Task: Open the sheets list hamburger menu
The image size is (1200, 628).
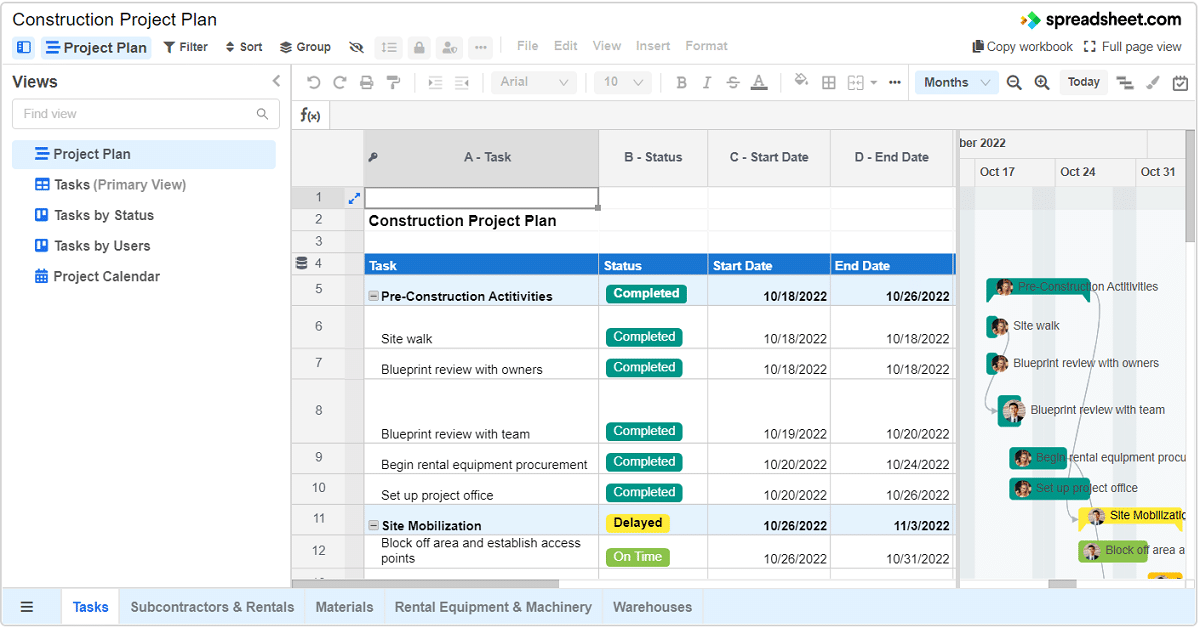Action: [x=27, y=607]
